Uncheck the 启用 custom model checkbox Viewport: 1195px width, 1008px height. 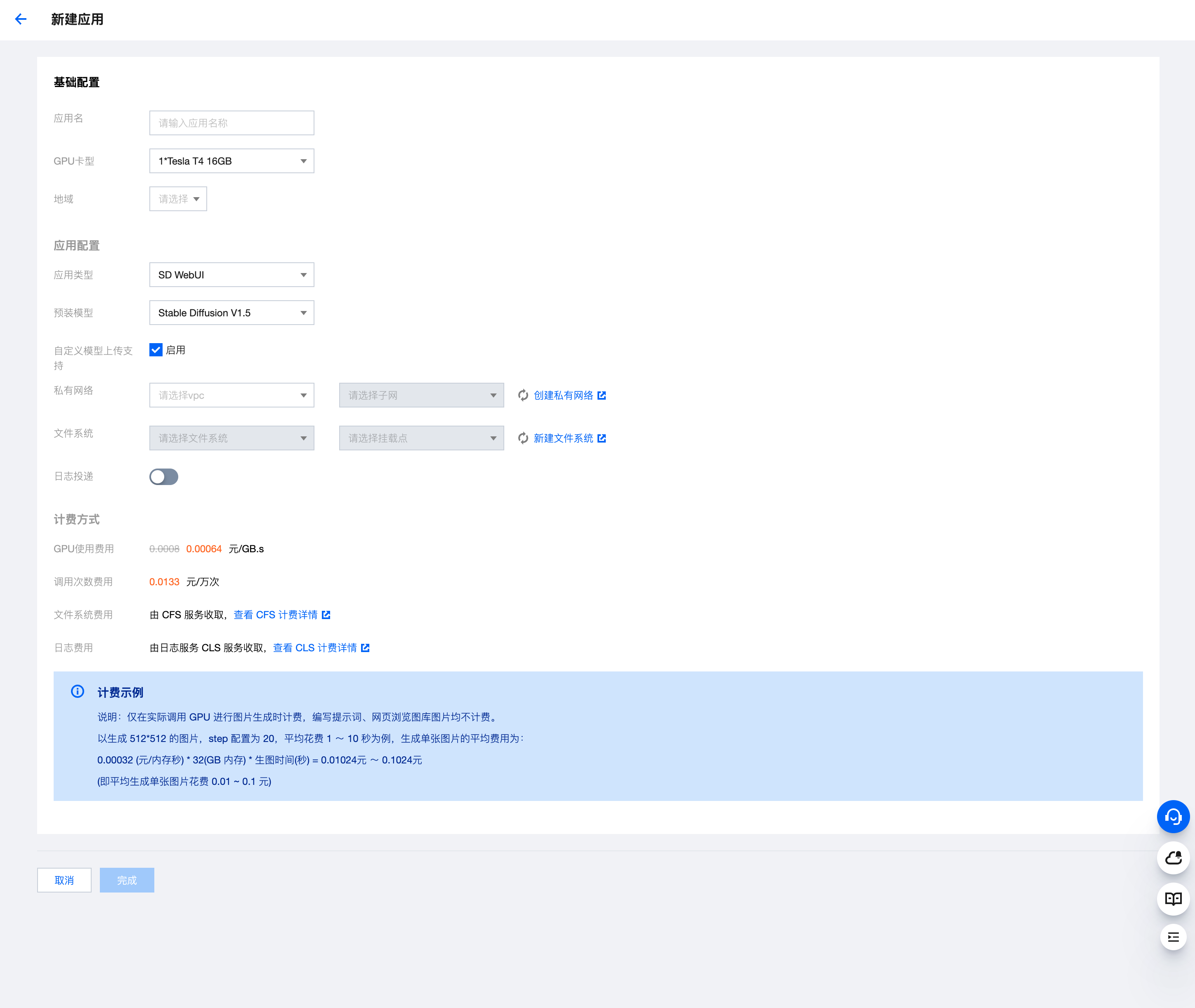point(156,350)
